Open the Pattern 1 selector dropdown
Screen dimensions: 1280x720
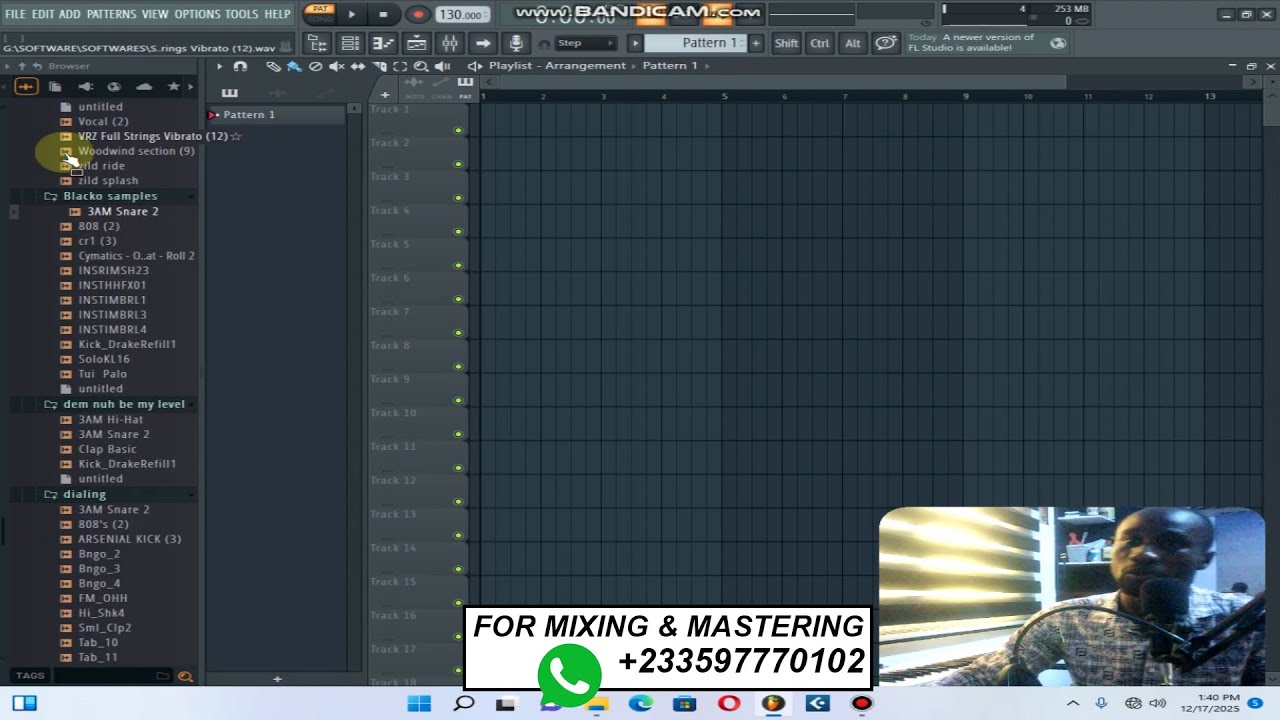coord(696,43)
